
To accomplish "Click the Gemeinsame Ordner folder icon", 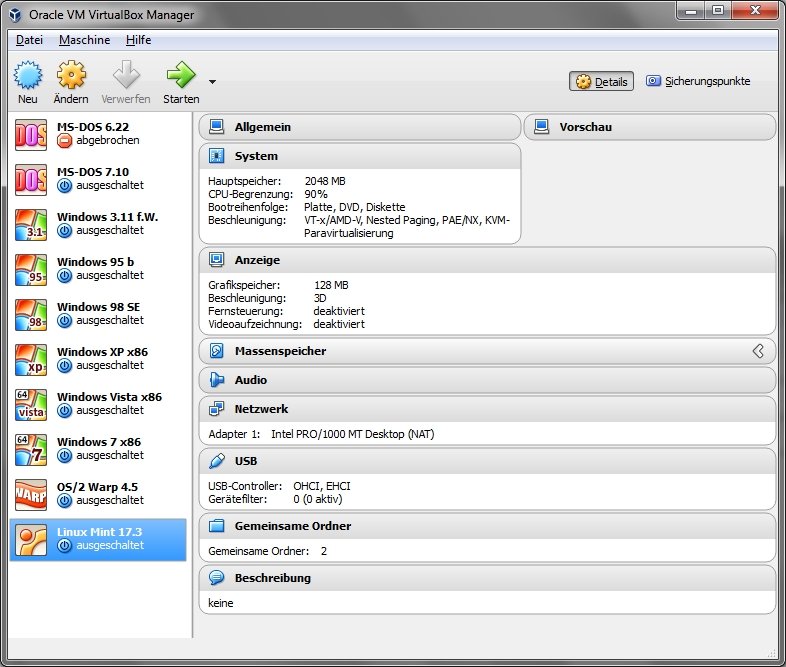I will tap(217, 526).
